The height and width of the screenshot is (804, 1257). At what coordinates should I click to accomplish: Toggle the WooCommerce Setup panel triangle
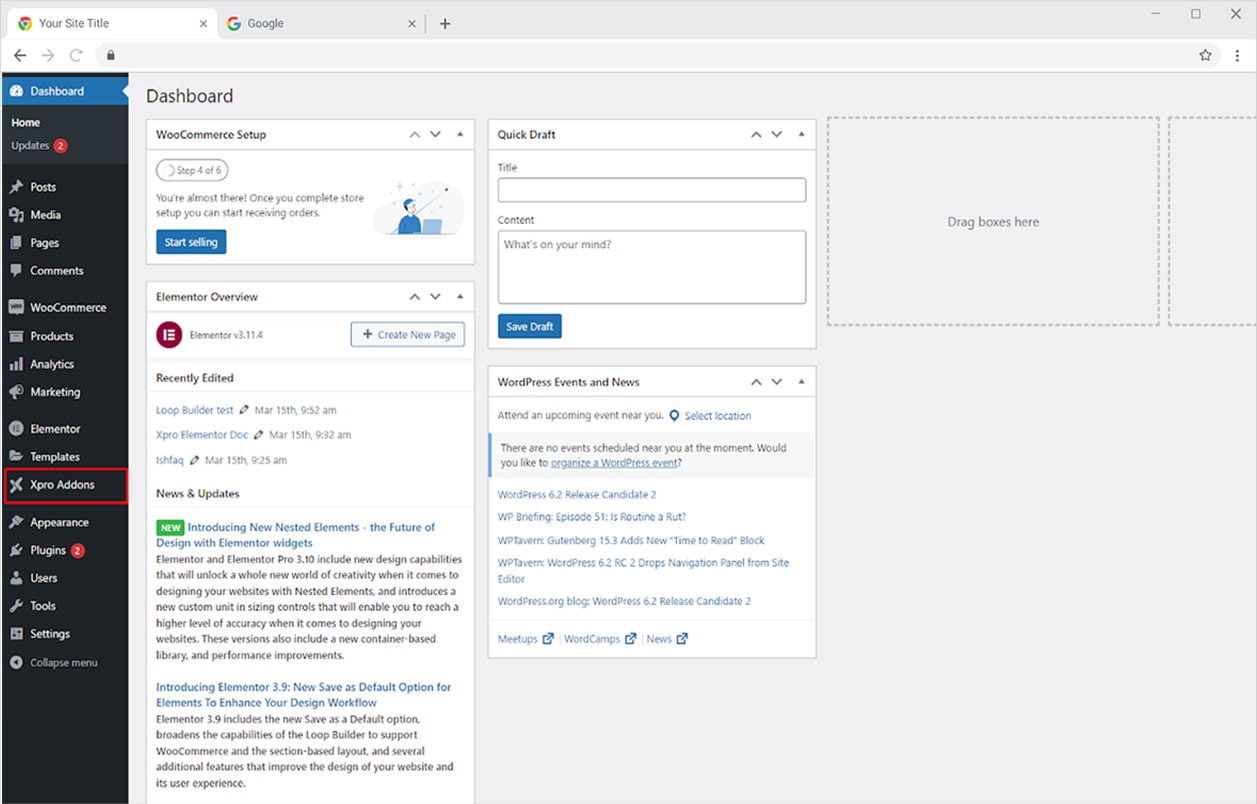pos(460,134)
